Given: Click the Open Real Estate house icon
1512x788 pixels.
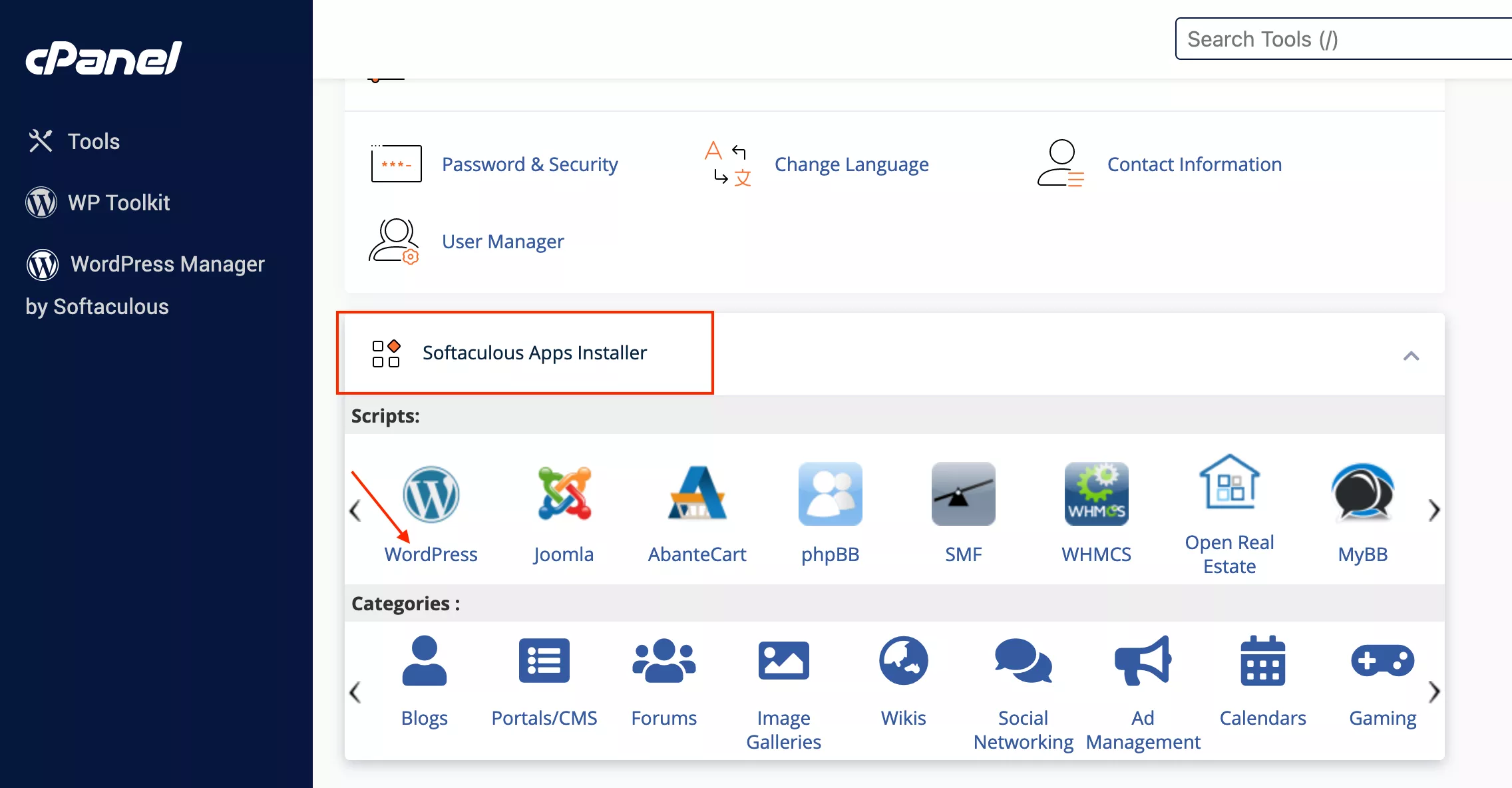Looking at the screenshot, I should (1230, 482).
